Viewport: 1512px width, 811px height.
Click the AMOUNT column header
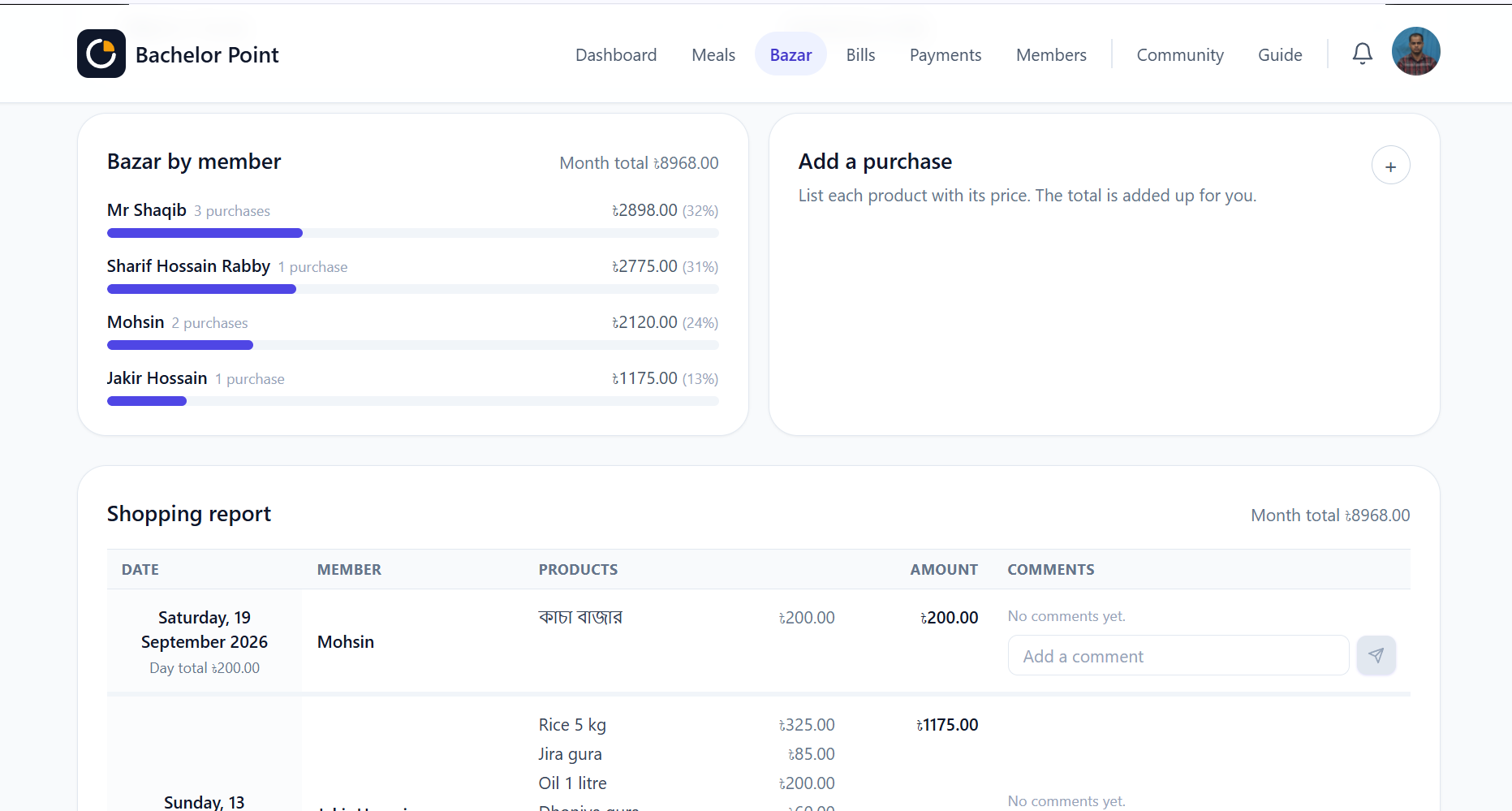[944, 569]
